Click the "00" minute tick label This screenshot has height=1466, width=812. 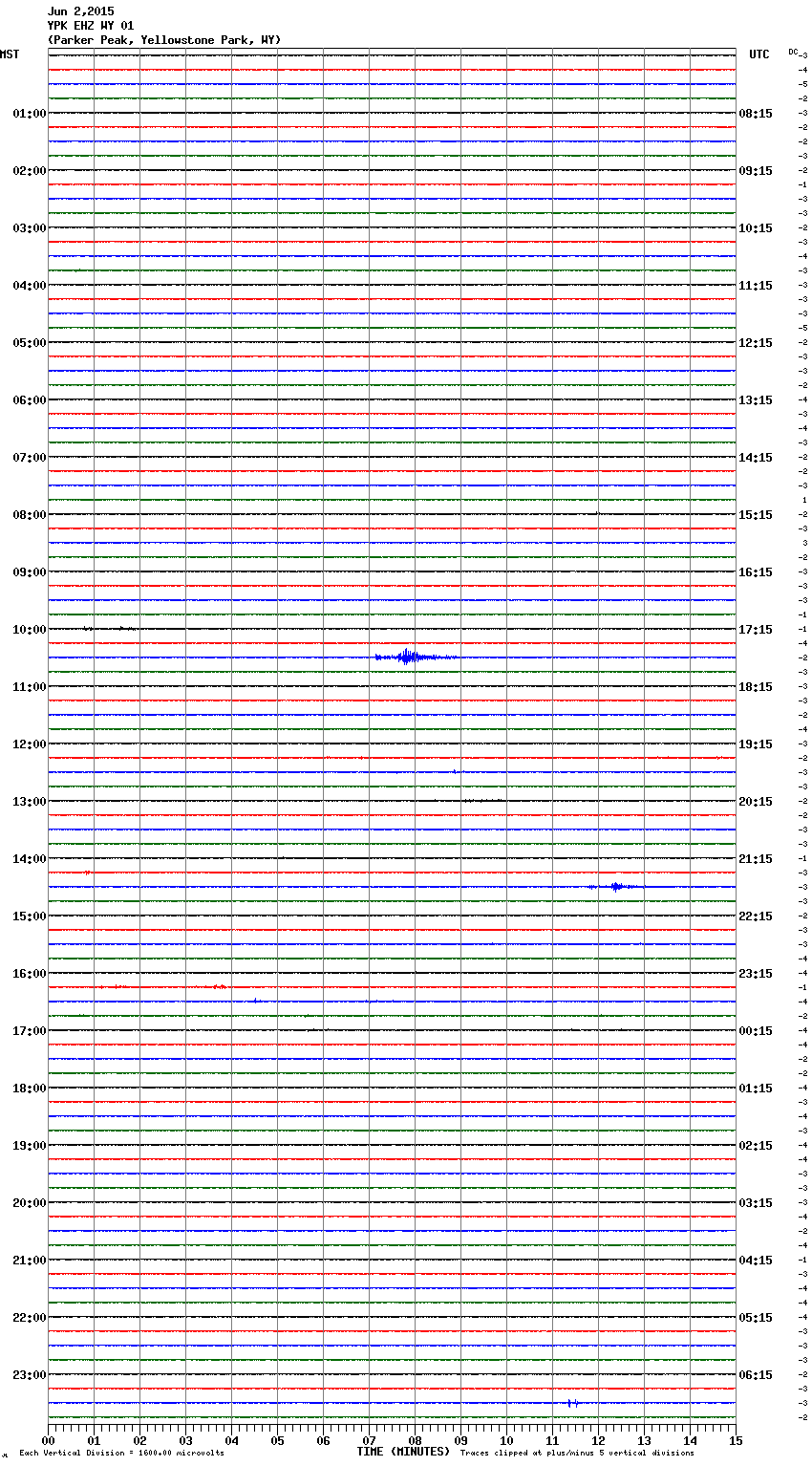pos(48,1441)
